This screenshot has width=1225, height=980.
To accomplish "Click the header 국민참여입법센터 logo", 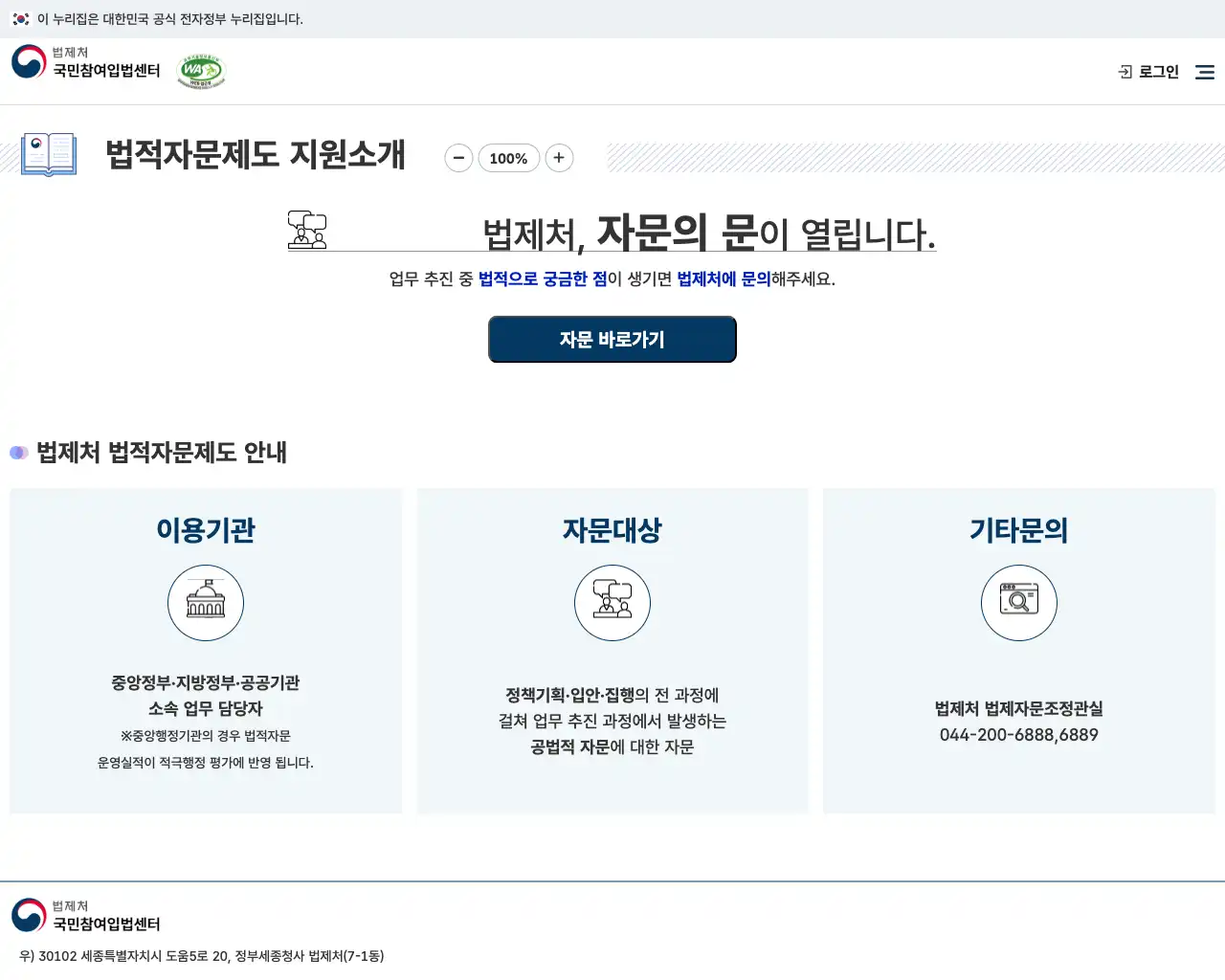I will point(86,62).
